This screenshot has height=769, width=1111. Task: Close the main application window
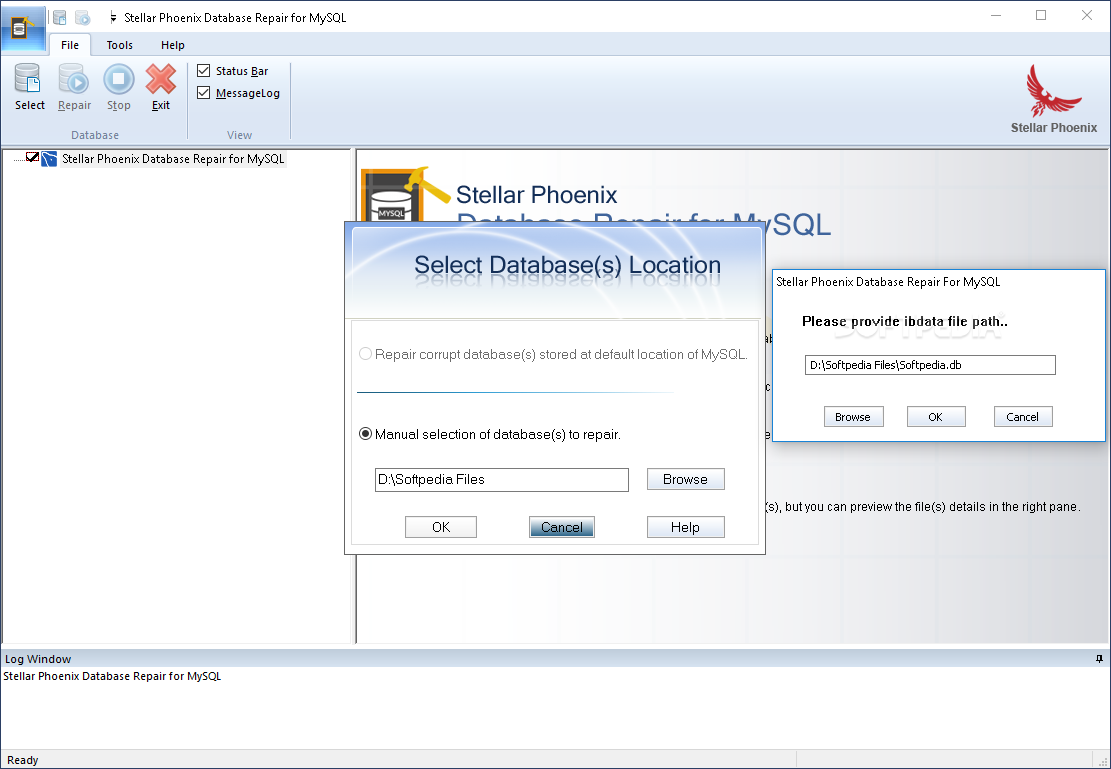pos(1086,16)
